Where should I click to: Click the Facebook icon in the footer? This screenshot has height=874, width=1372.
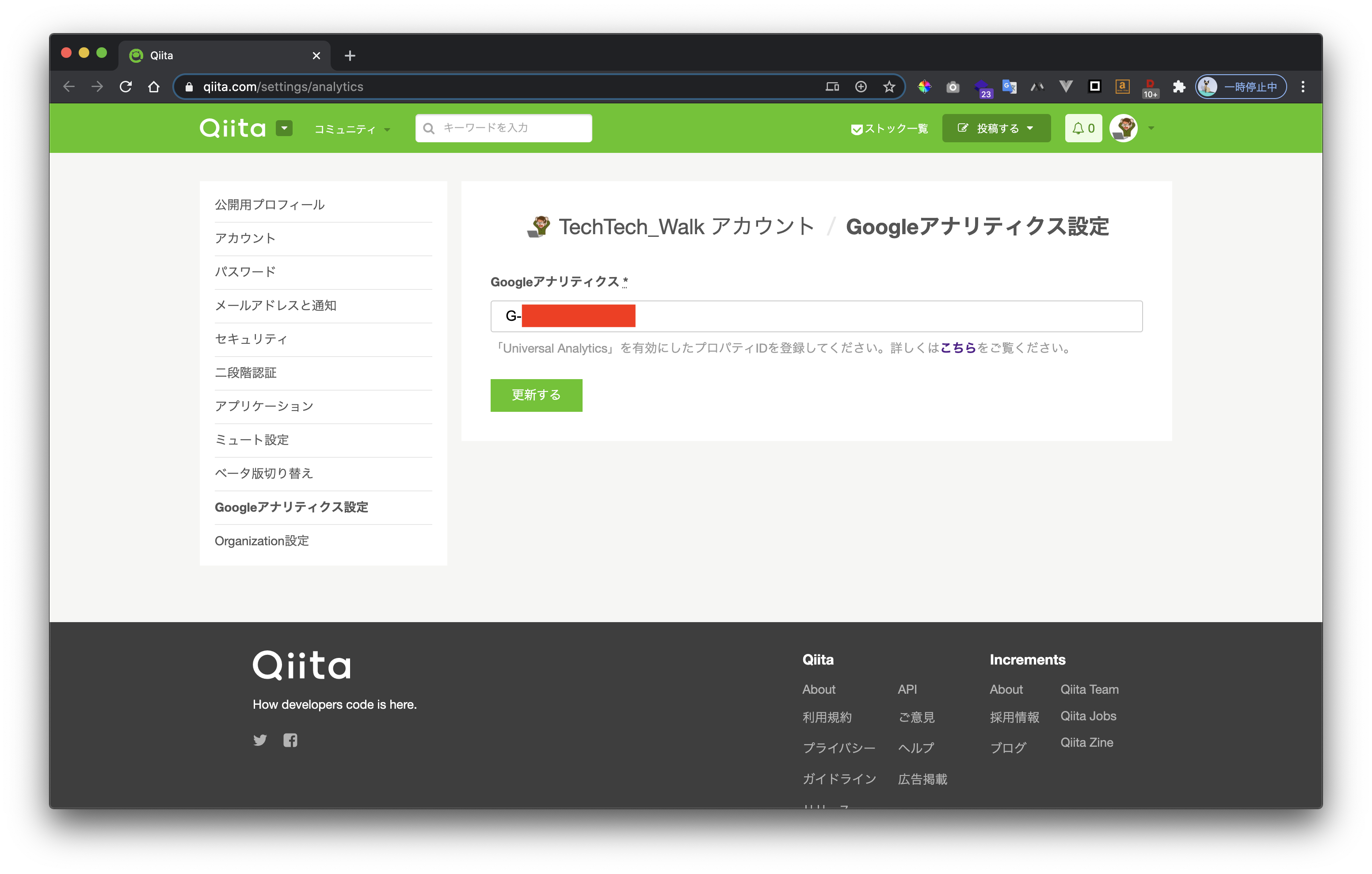[290, 740]
